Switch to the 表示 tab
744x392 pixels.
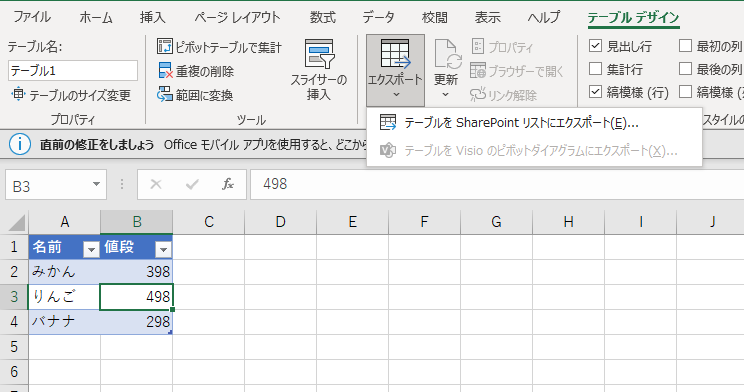(487, 17)
